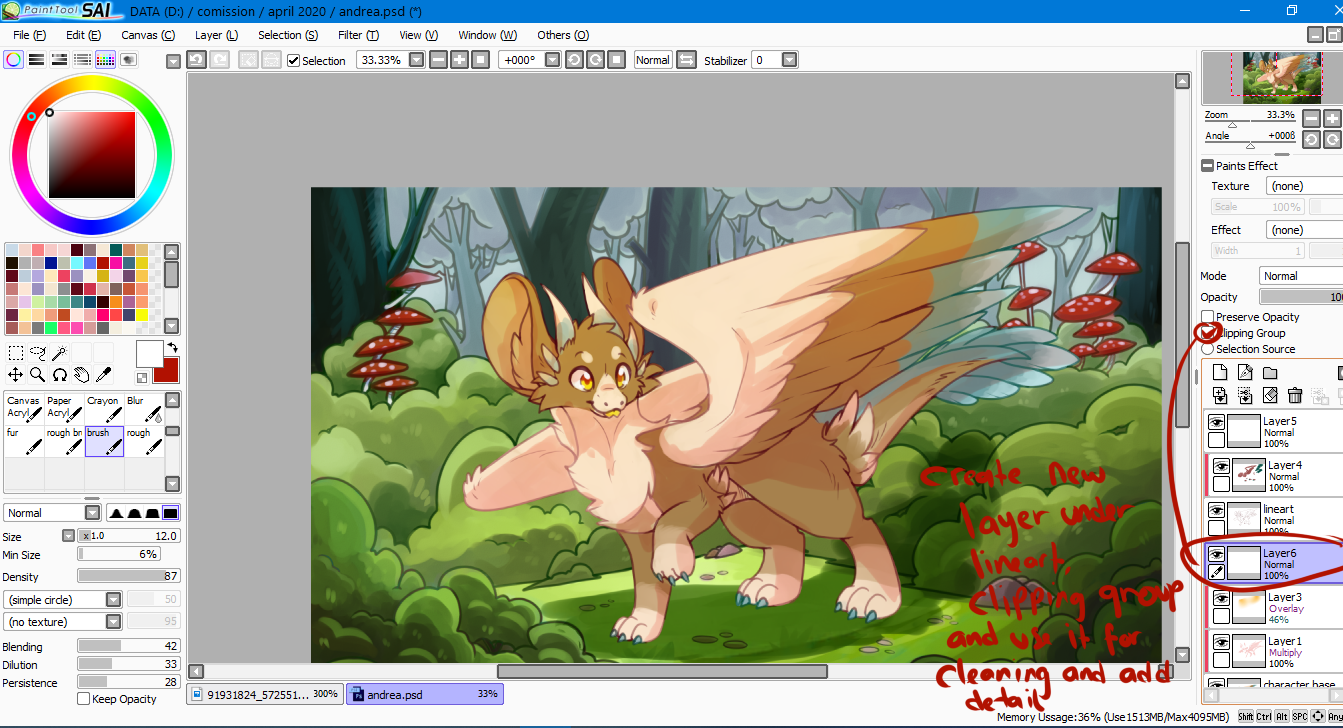Reset the canvas rotation angle
The width and height of the screenshot is (1343, 728).
click(x=617, y=60)
